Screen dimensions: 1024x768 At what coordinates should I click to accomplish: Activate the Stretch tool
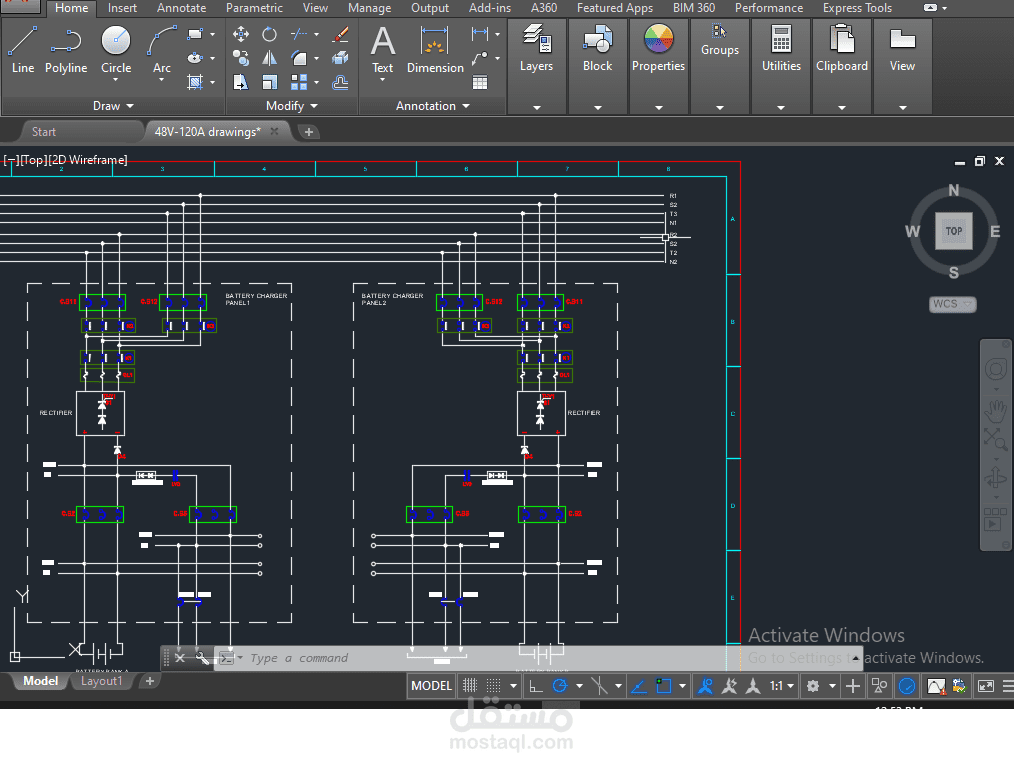240,82
